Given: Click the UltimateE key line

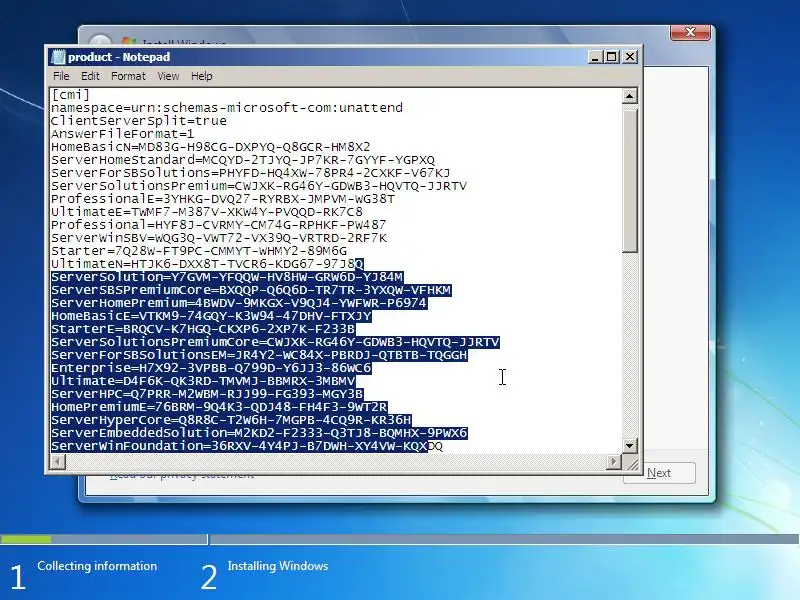Looking at the screenshot, I should click(x=207, y=212).
